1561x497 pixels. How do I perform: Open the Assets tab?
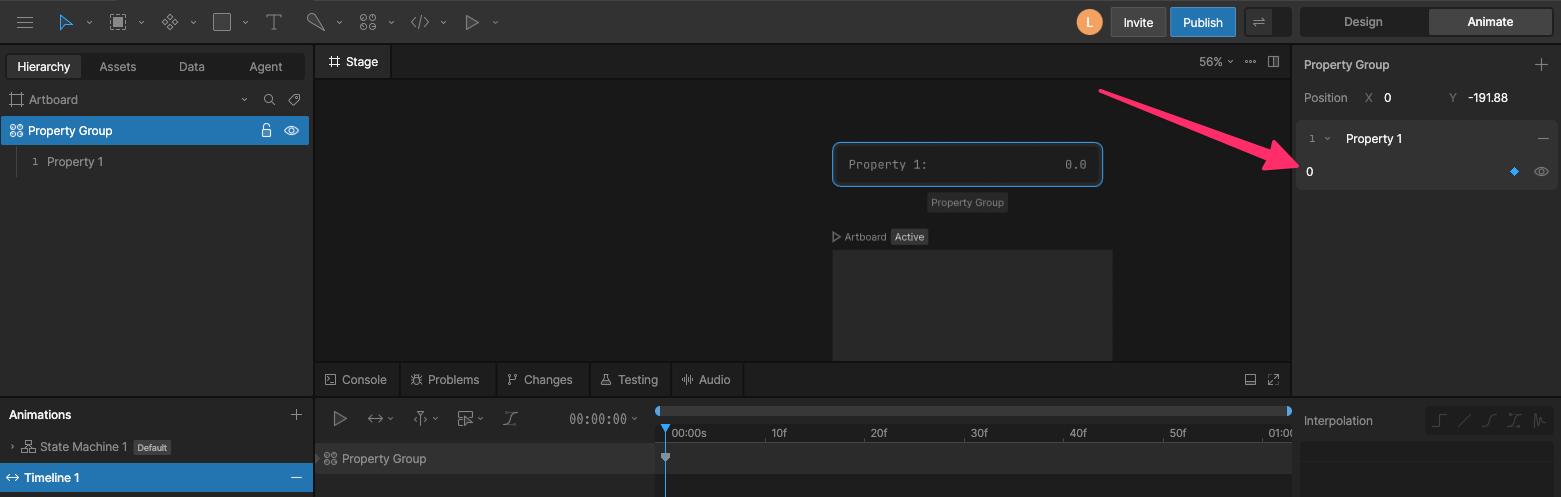[x=118, y=67]
